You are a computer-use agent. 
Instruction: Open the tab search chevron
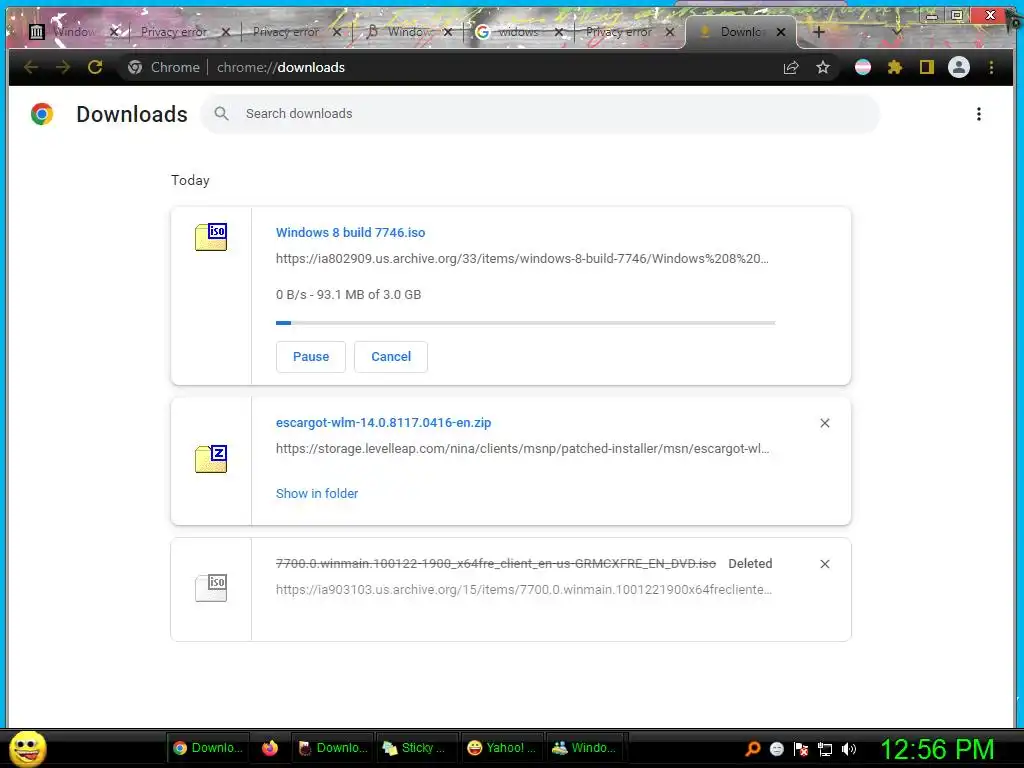[x=897, y=31]
